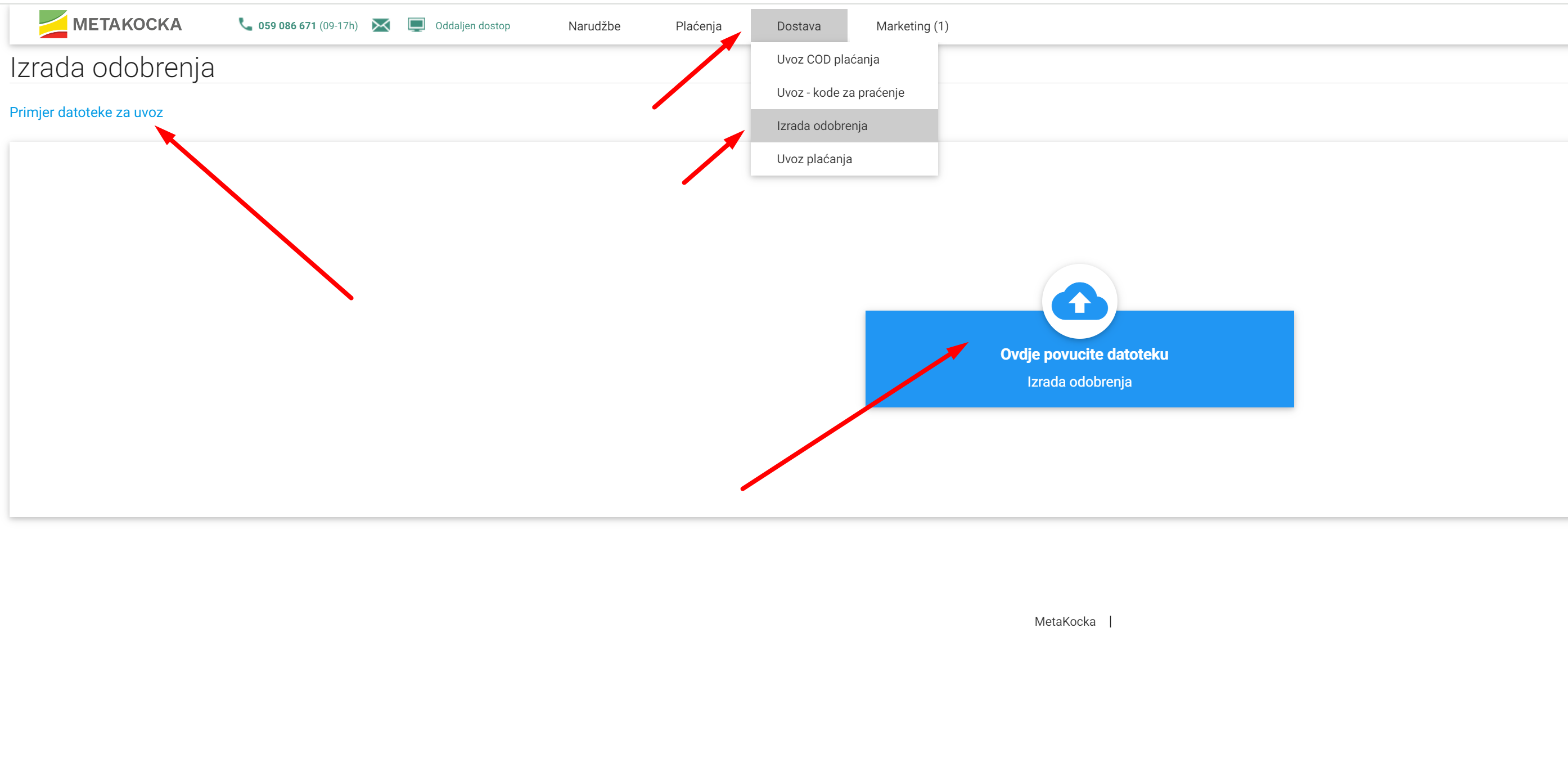Click the green phone icon
Image resolution: width=1568 pixels, height=776 pixels.
pyautogui.click(x=245, y=24)
